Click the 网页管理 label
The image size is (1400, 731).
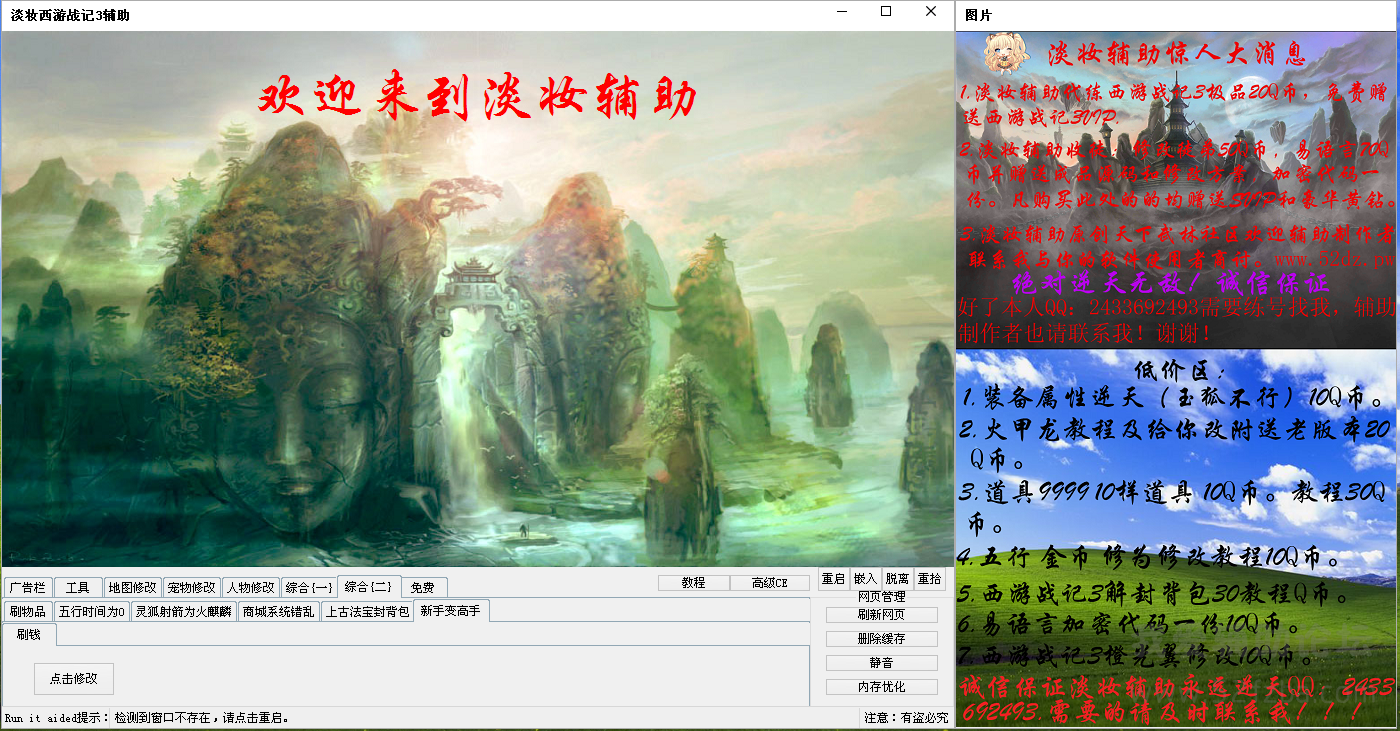click(882, 597)
